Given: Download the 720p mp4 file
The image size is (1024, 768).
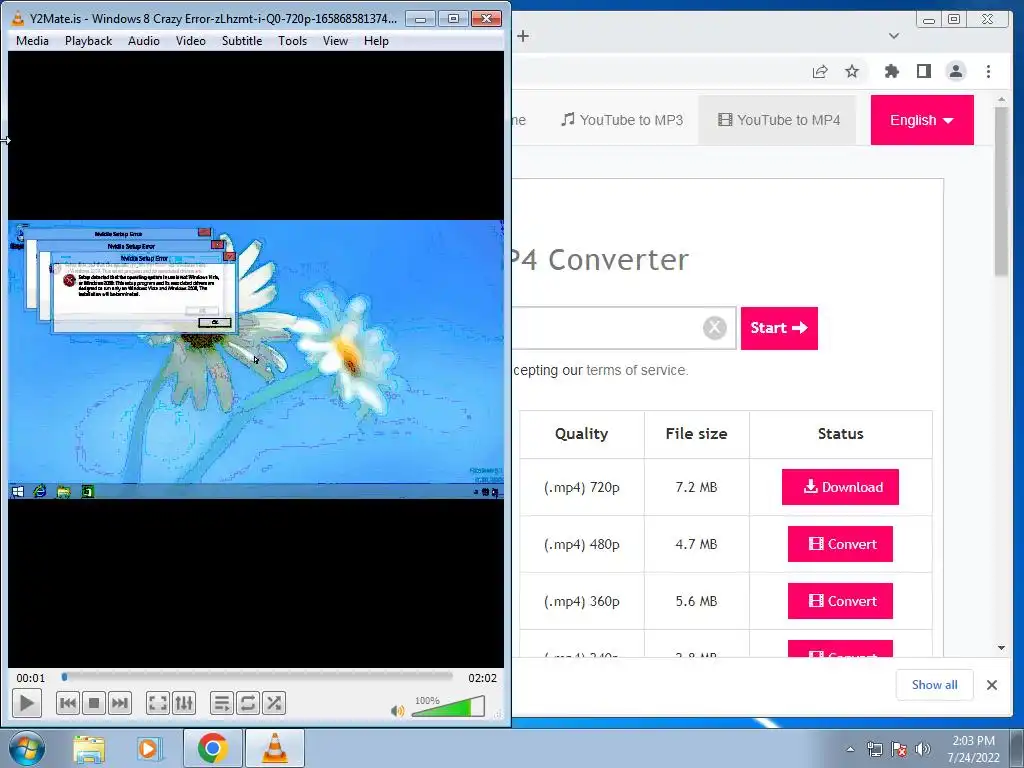Looking at the screenshot, I should (x=840, y=487).
